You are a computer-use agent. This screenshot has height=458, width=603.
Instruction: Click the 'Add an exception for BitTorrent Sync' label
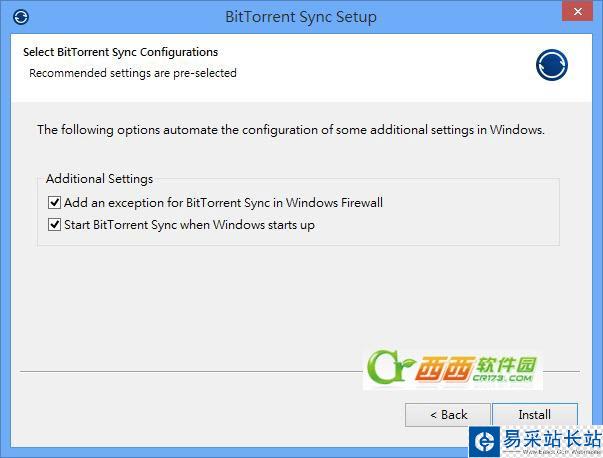click(223, 203)
